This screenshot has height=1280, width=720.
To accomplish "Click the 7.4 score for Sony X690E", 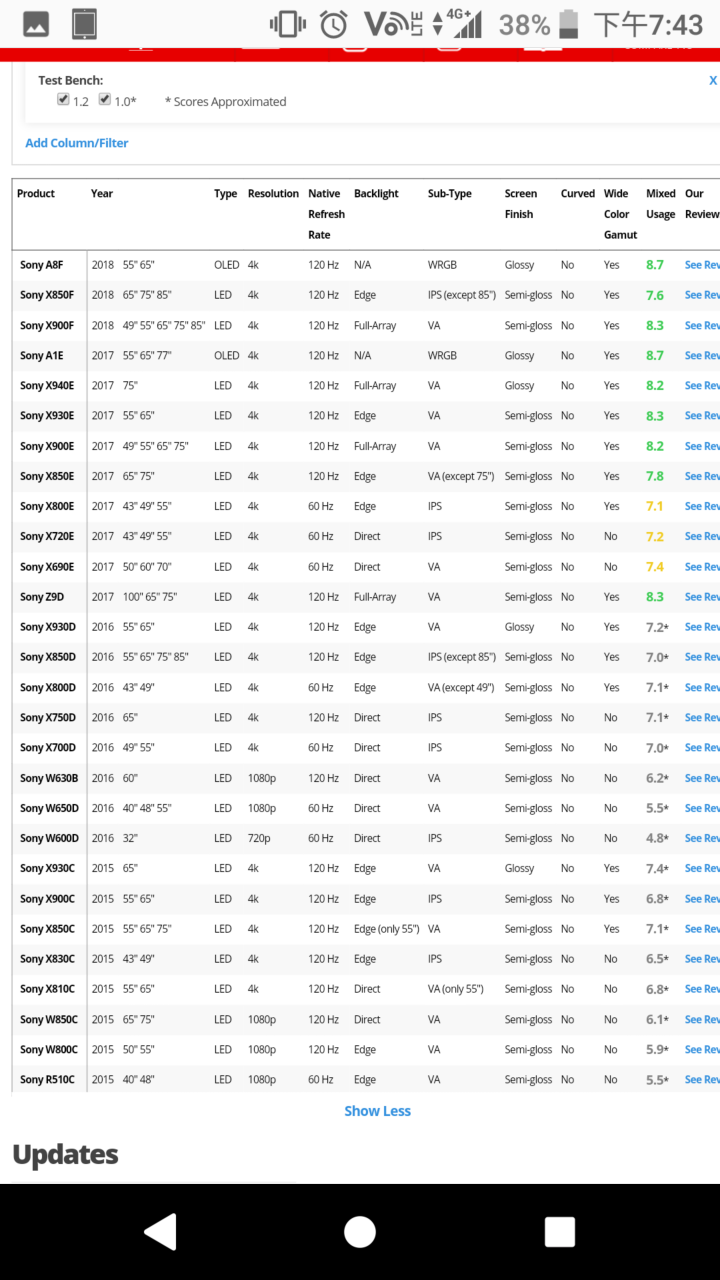I will coord(655,567).
